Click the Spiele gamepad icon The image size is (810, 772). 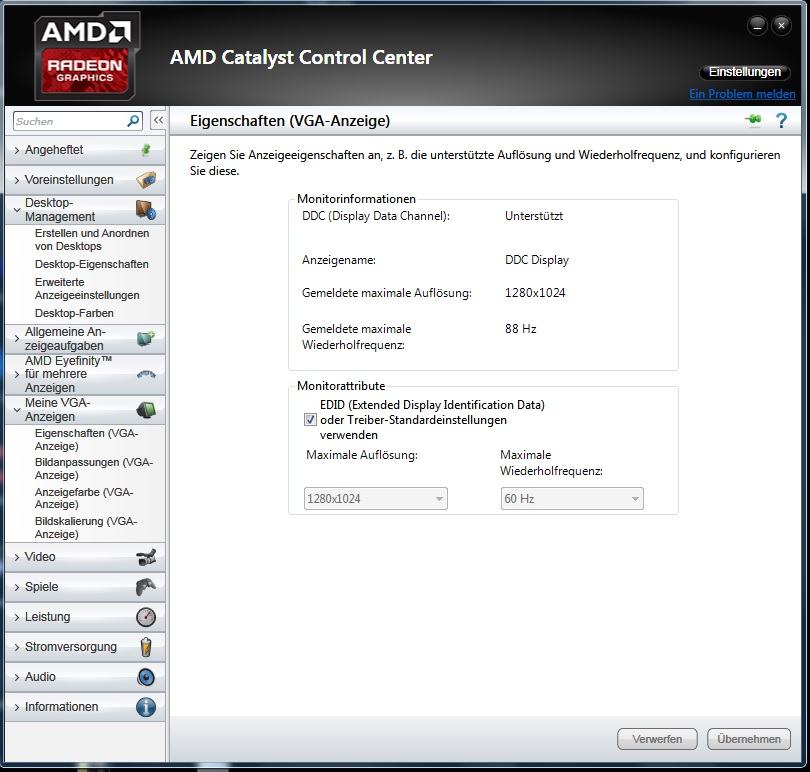click(146, 587)
